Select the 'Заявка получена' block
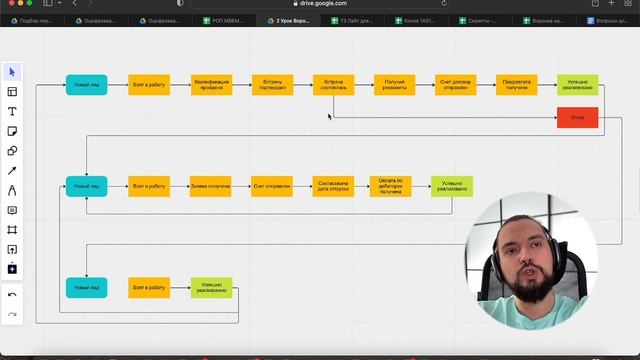This screenshot has width=640, height=360. (211, 187)
